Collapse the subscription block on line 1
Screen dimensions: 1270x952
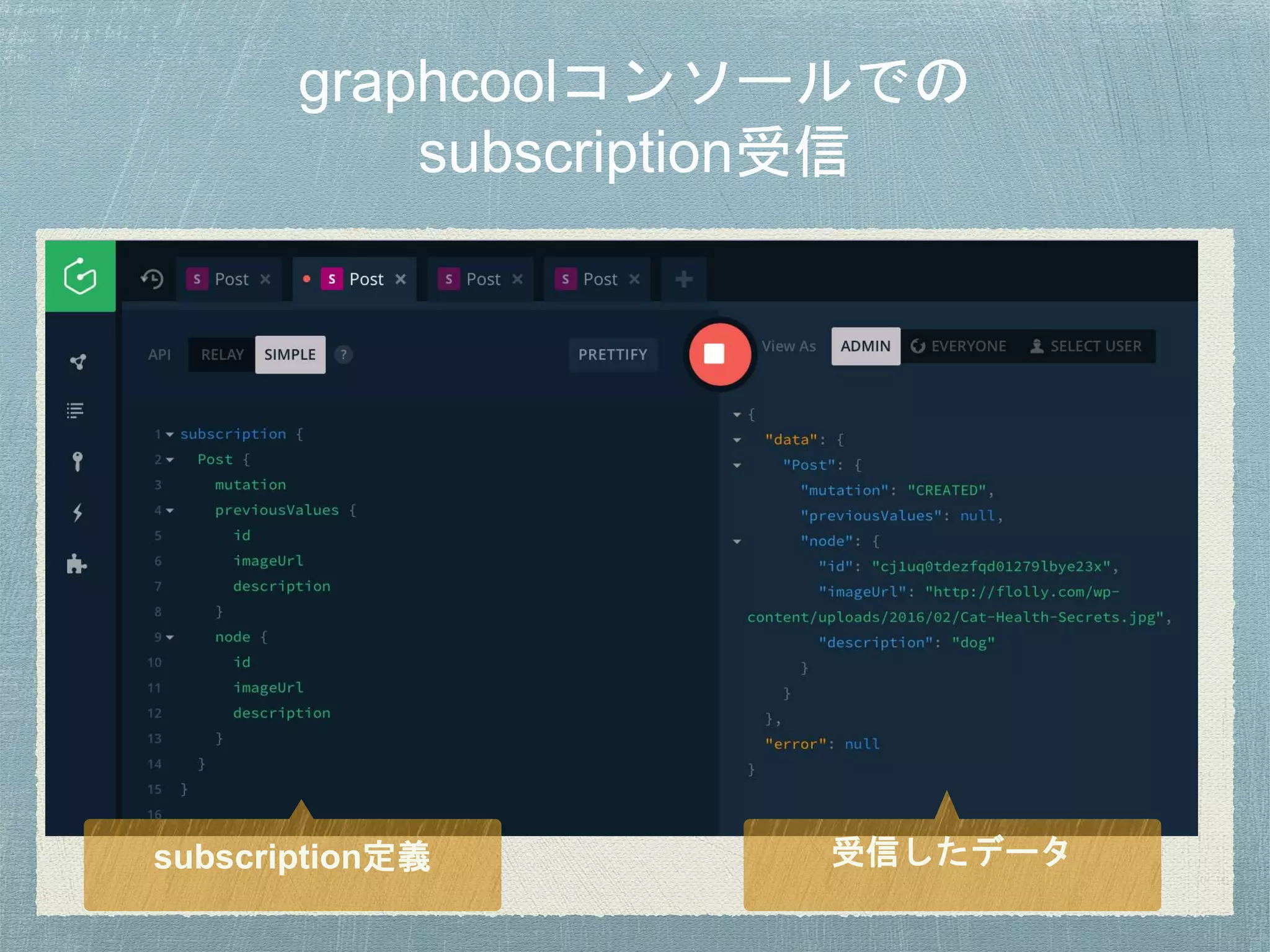point(169,434)
